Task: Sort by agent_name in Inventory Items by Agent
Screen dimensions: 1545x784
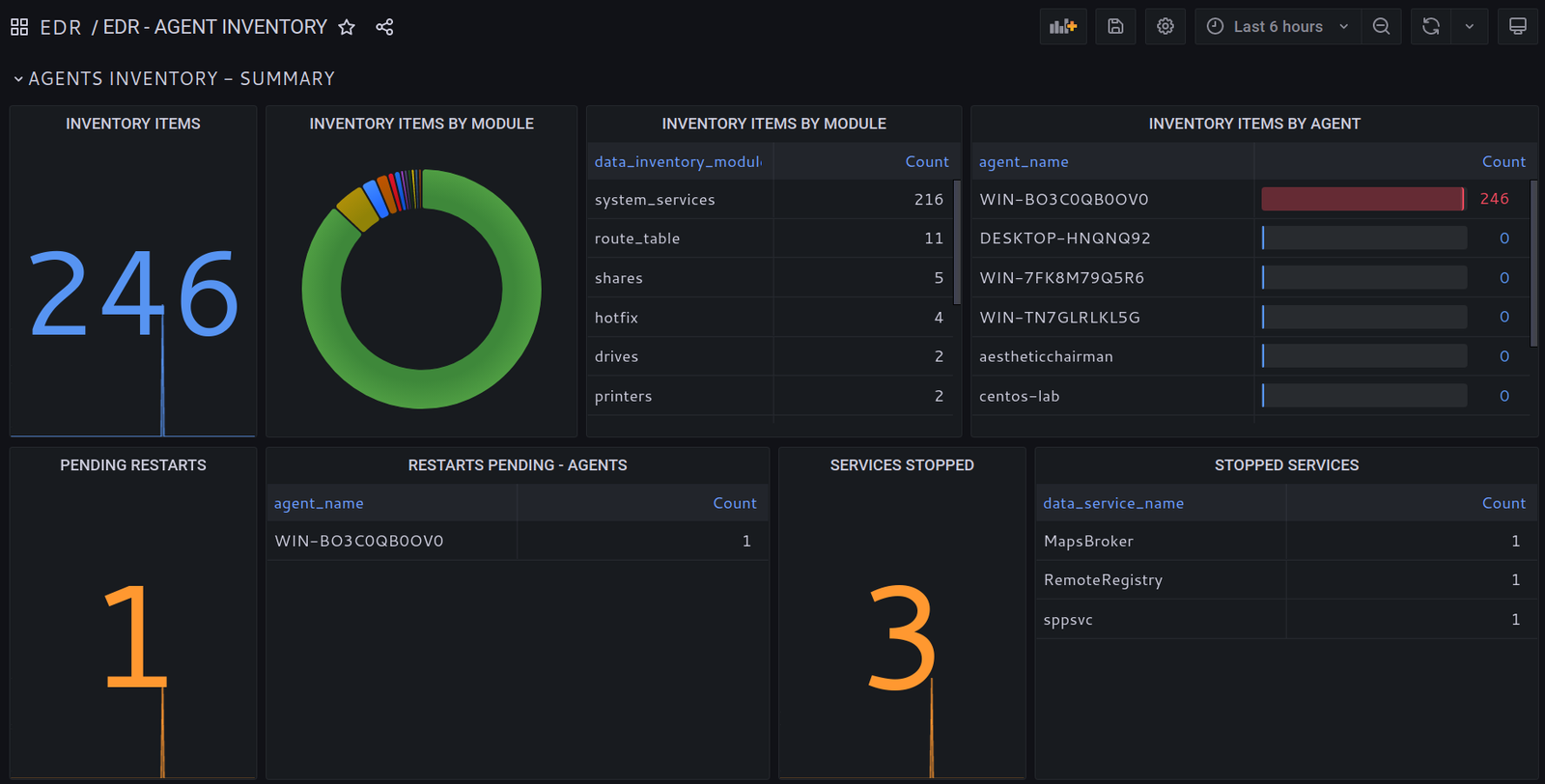Action: pos(1024,162)
